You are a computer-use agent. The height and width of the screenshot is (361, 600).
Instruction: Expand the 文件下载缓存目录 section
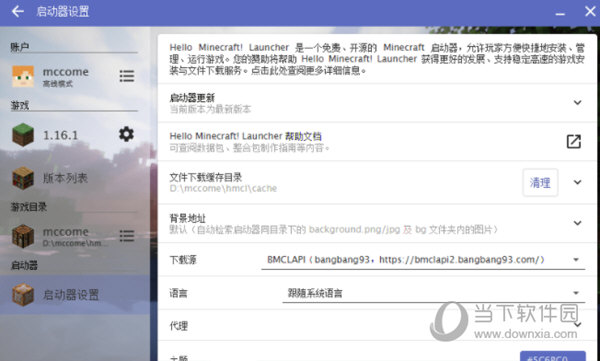[x=577, y=182]
